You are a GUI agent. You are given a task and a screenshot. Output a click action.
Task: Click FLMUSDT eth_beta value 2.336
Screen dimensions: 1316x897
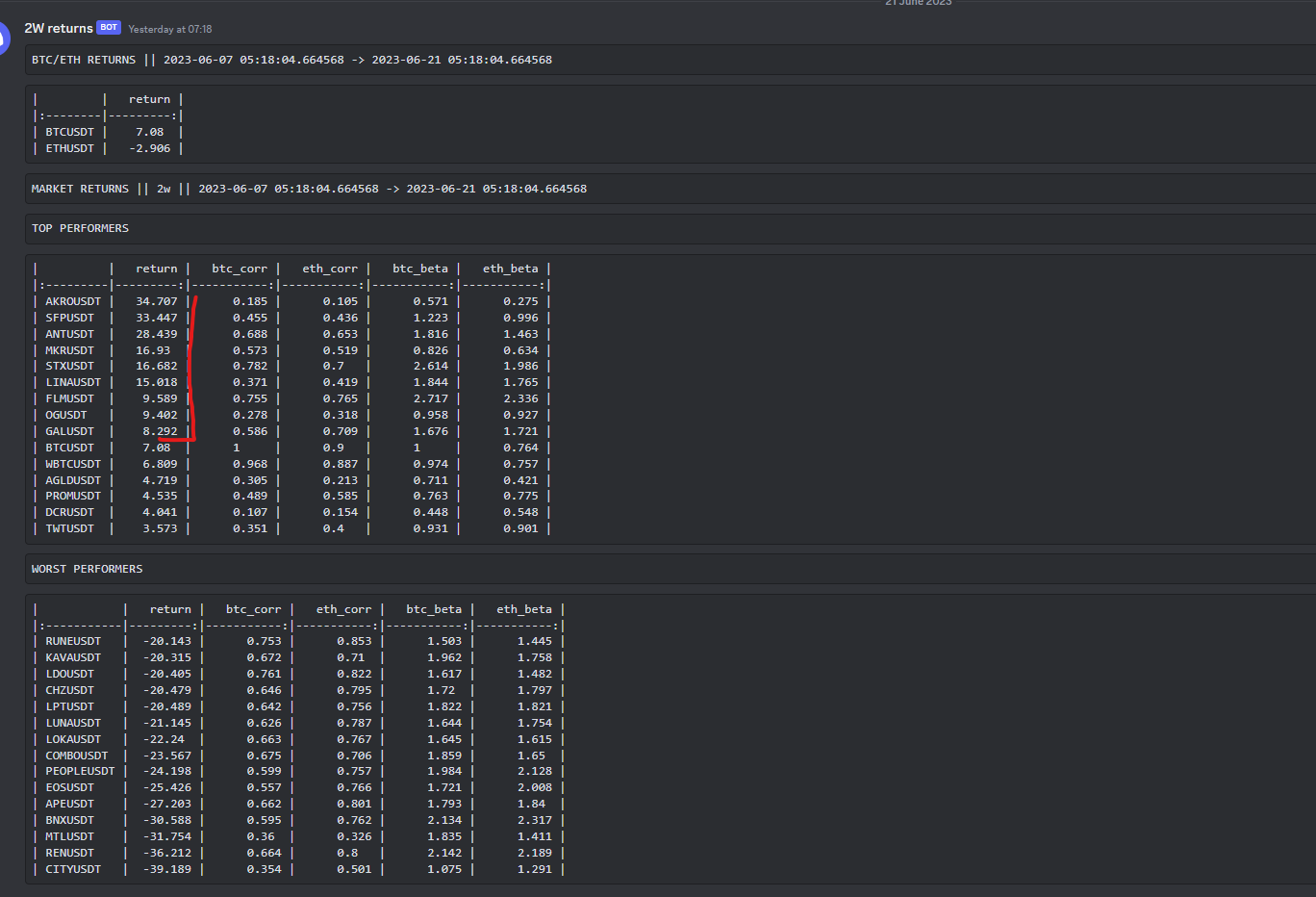tap(521, 398)
